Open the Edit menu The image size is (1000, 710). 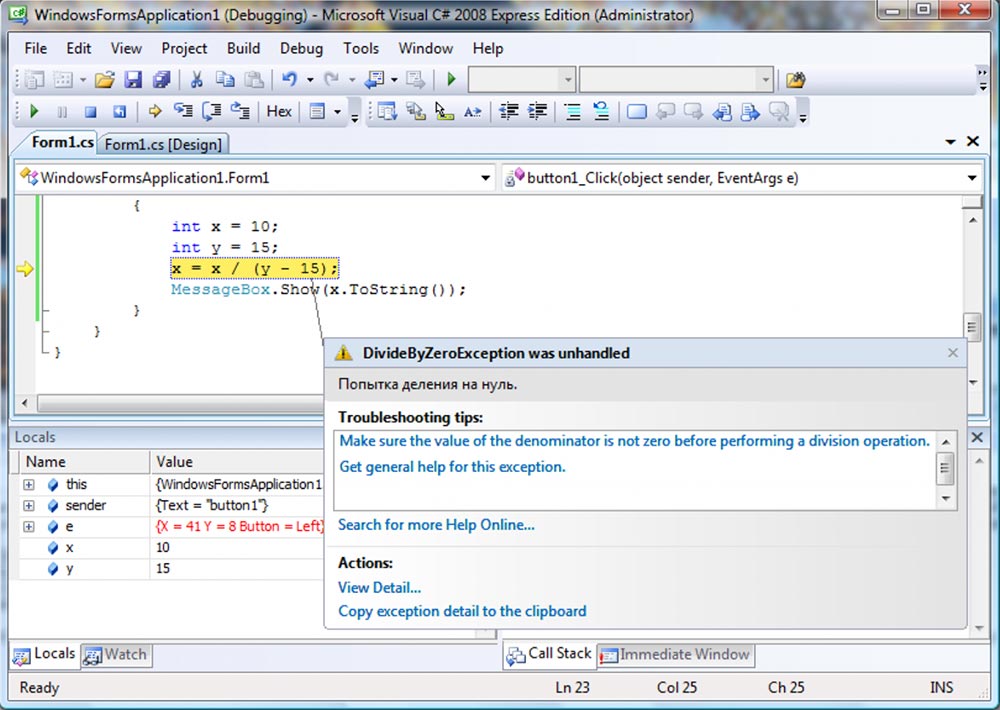tap(78, 48)
